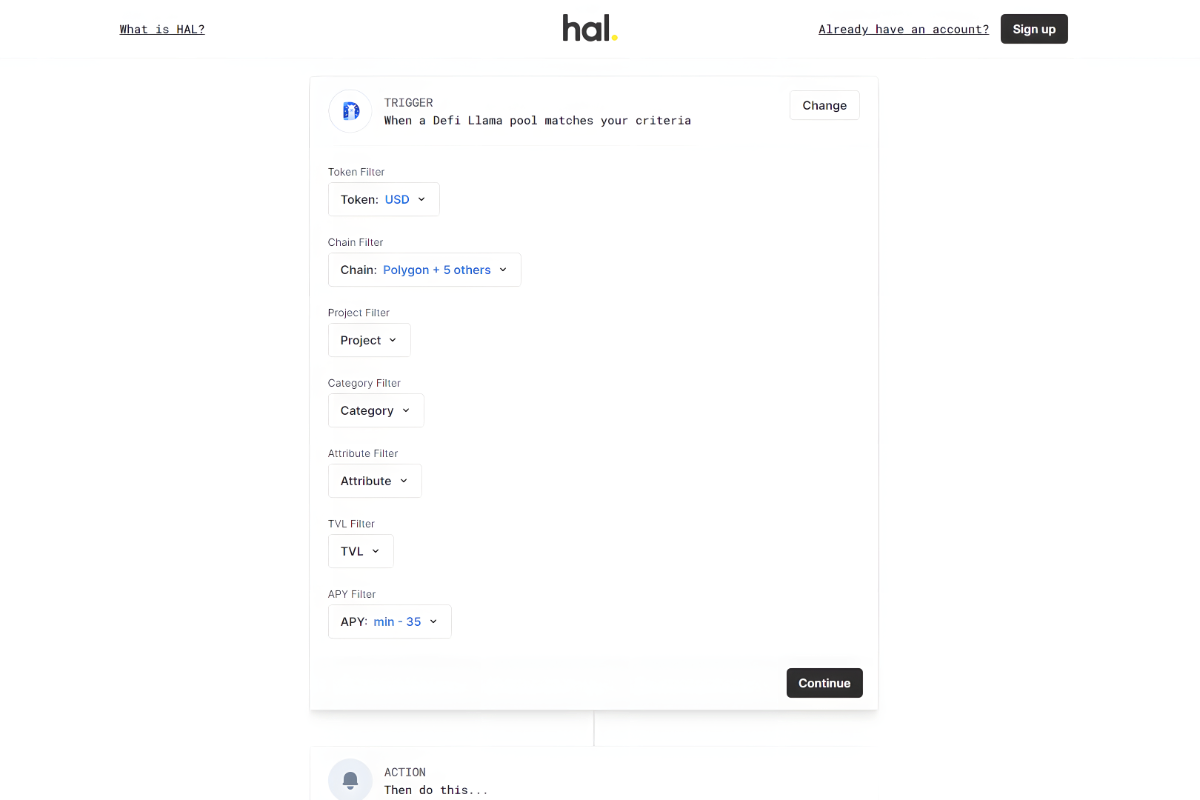1200x800 pixels.
Task: Expand the APY filter selector
Action: coord(389,621)
